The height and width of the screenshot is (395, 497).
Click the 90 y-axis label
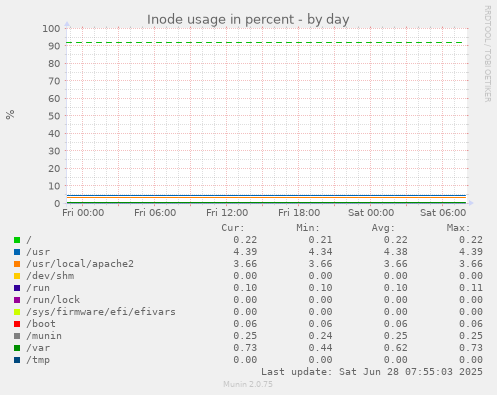click(54, 46)
